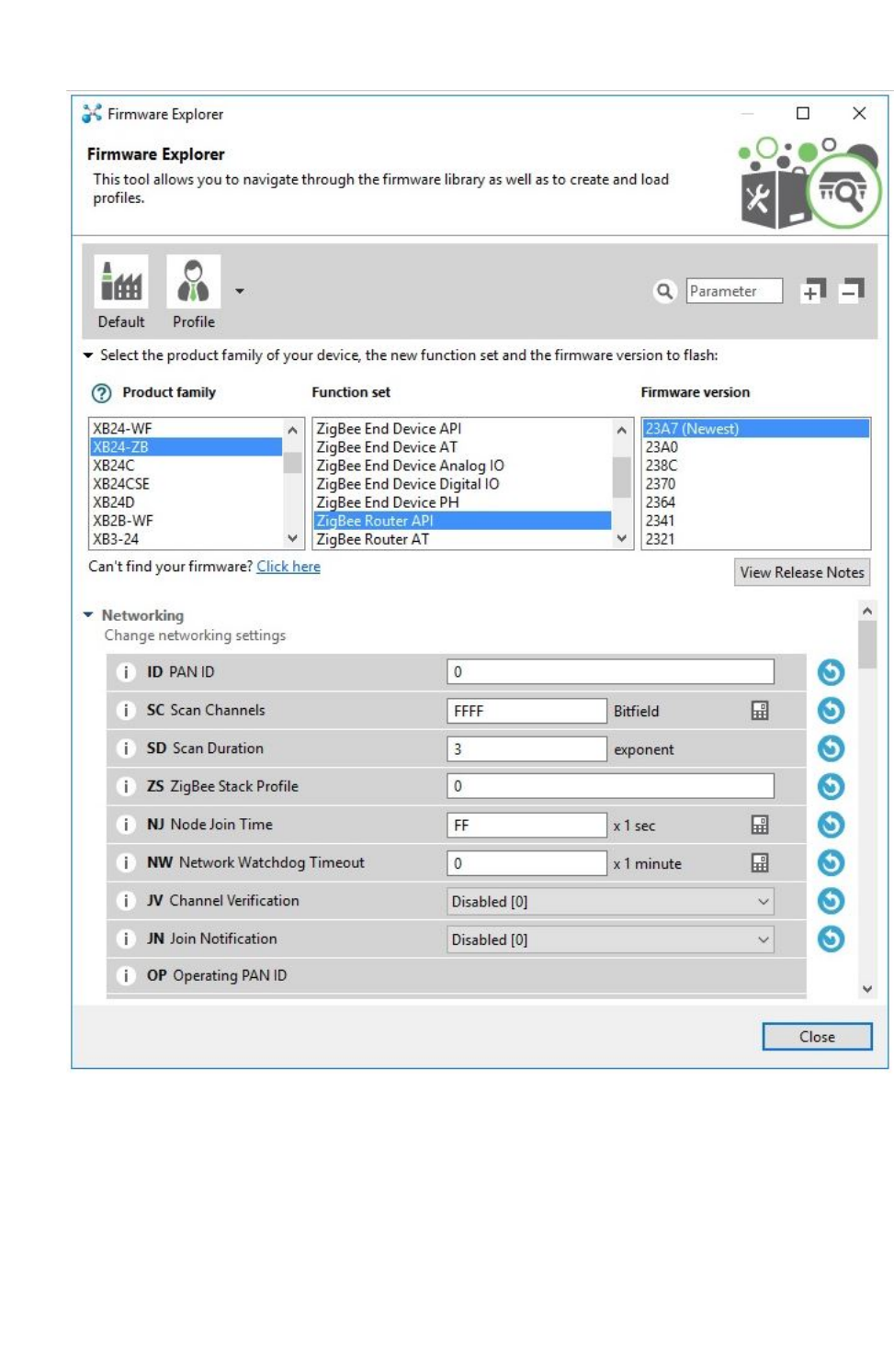
Task: Select ZigBee End Device Analog IO
Action: point(462,466)
